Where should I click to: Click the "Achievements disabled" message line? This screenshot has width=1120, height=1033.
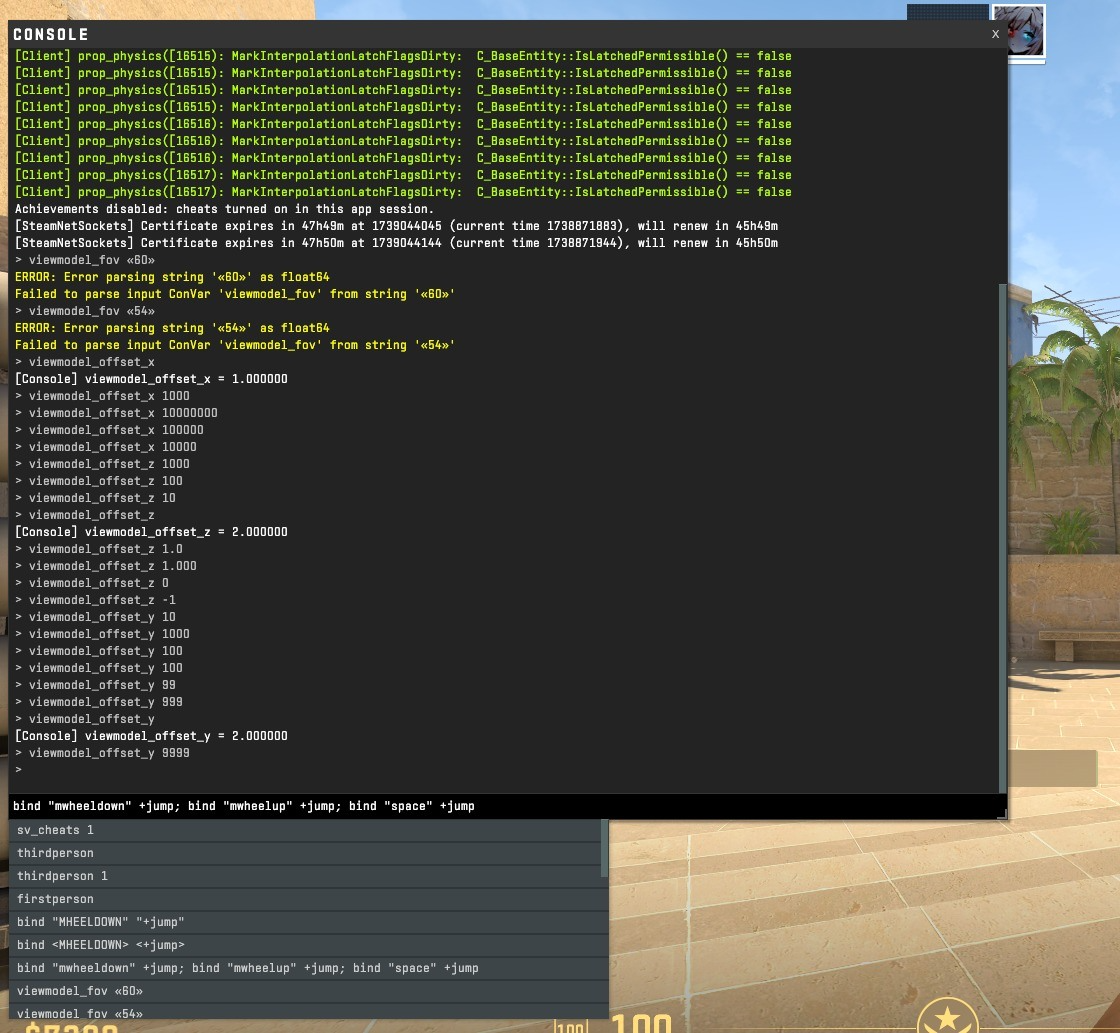[224, 209]
